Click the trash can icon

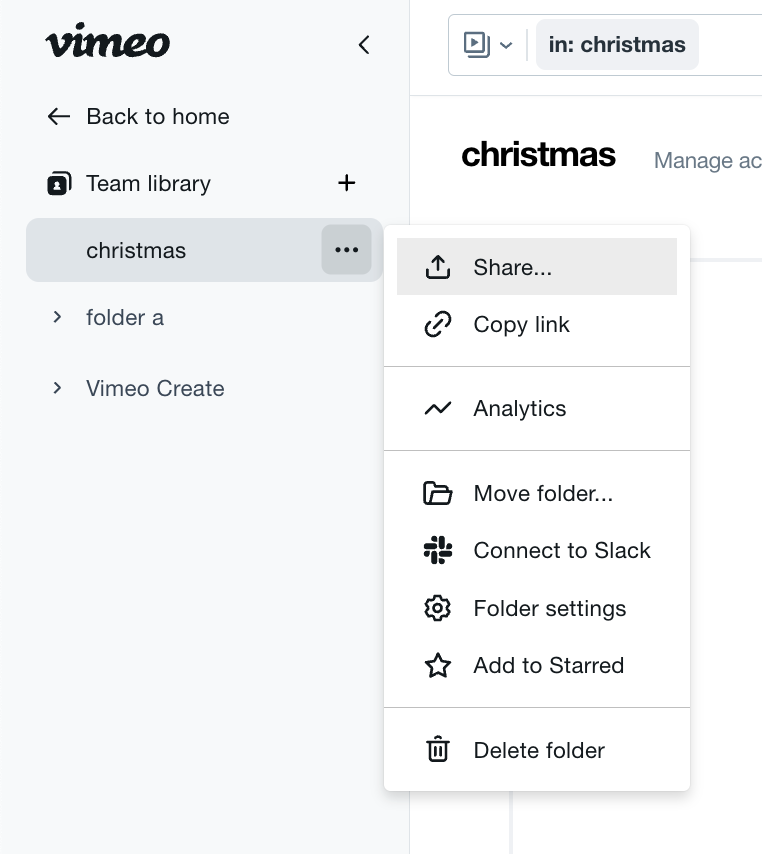point(437,749)
